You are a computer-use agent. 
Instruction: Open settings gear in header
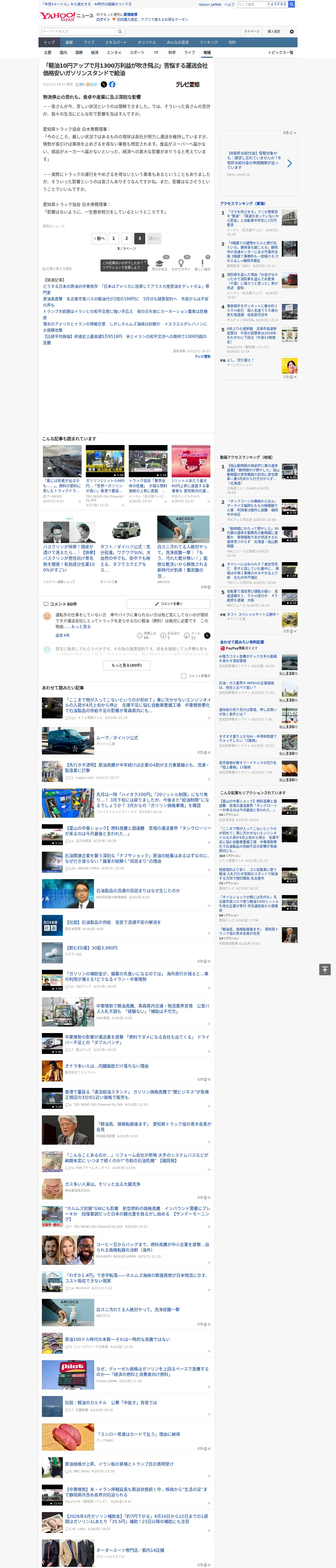coord(292,31)
